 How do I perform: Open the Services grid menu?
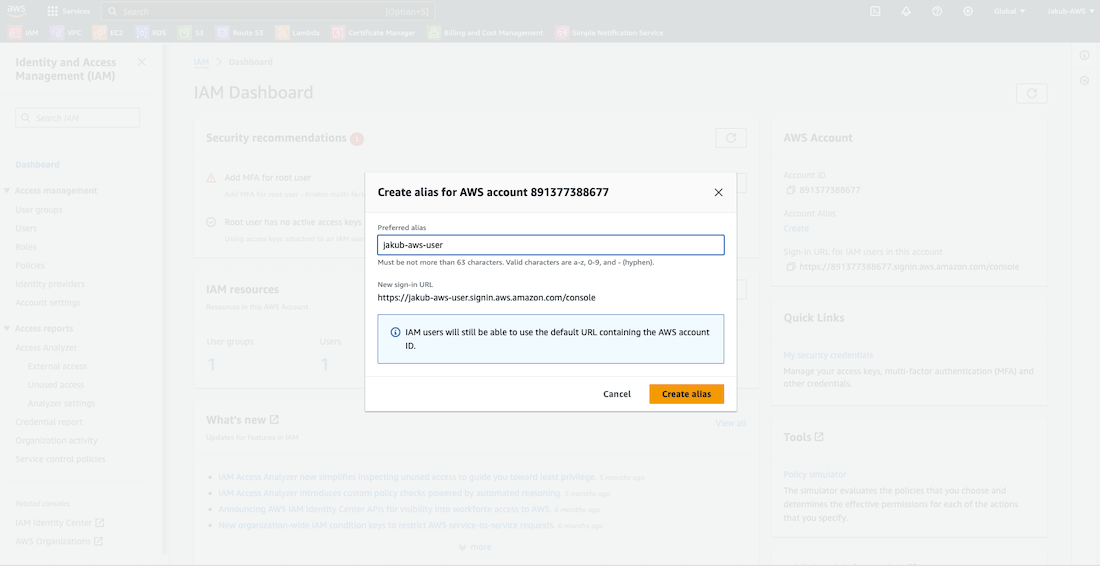coord(68,11)
